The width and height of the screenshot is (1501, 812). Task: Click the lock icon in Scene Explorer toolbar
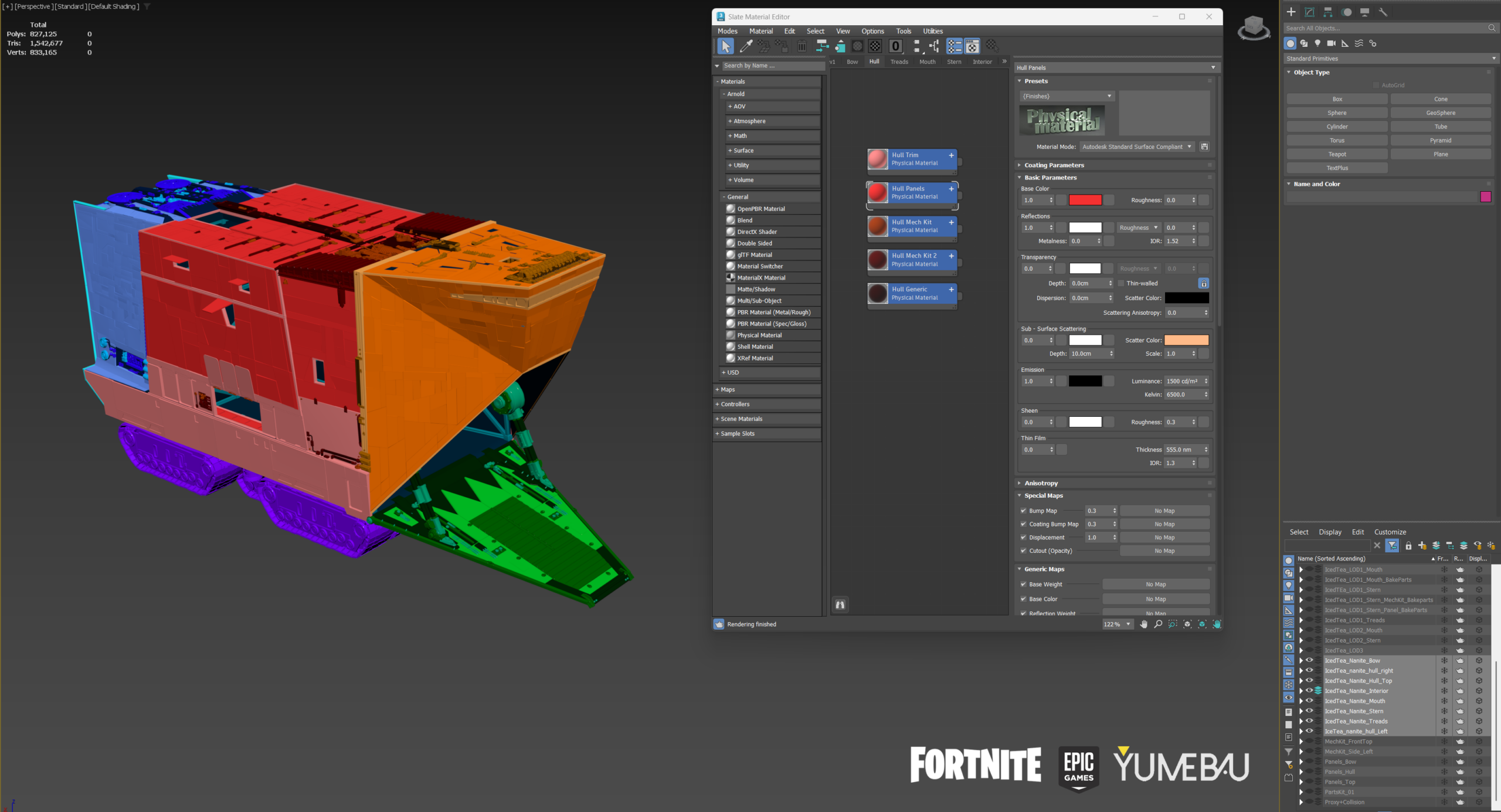[x=1408, y=545]
